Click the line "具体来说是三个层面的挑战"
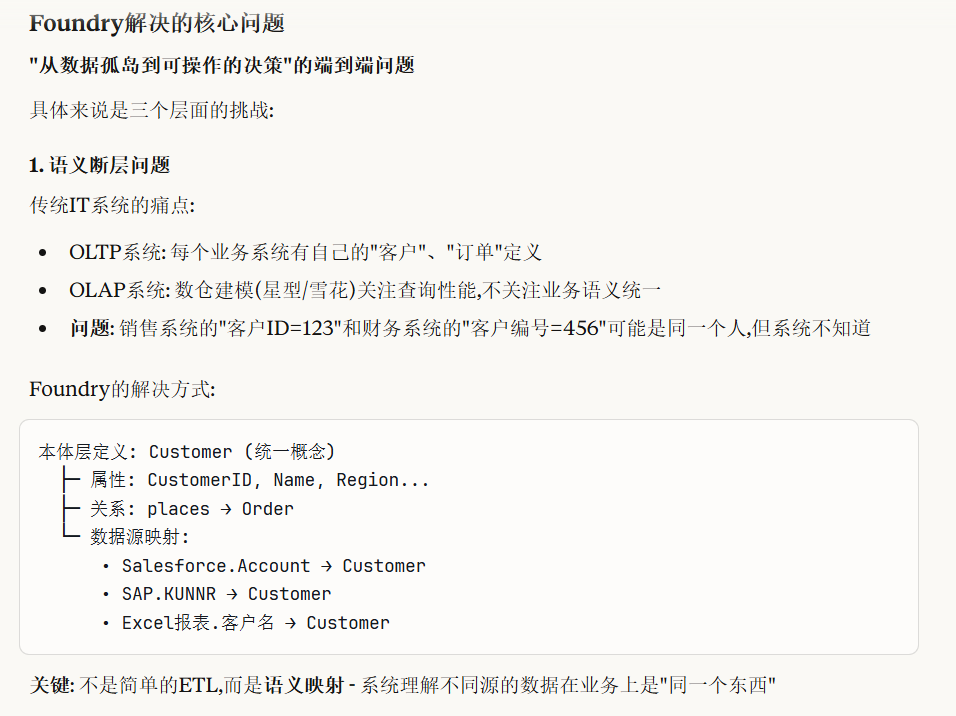 152,110
